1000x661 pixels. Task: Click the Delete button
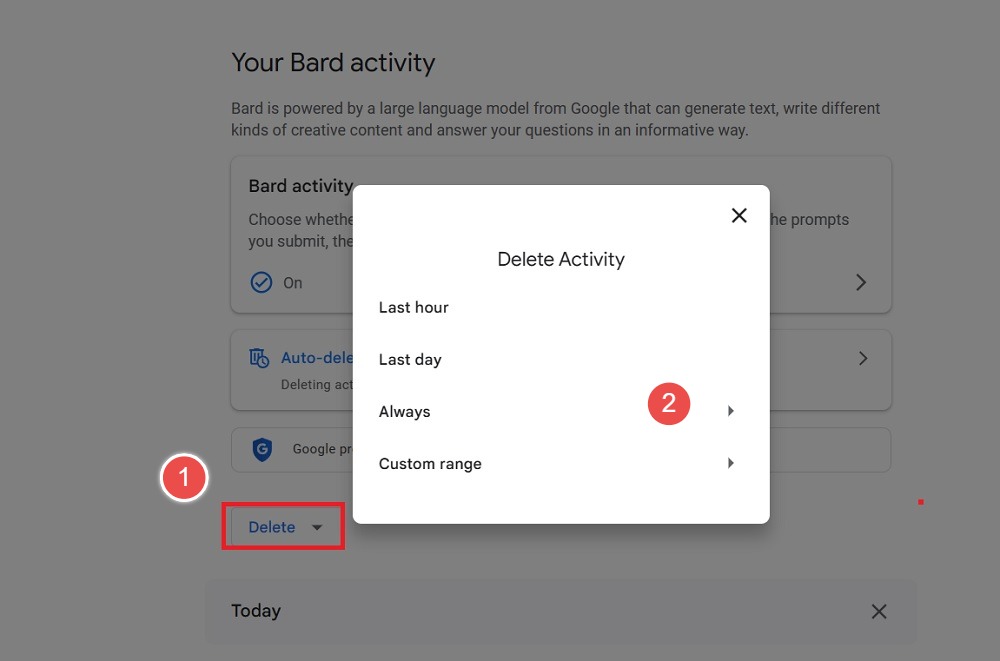[x=270, y=526]
